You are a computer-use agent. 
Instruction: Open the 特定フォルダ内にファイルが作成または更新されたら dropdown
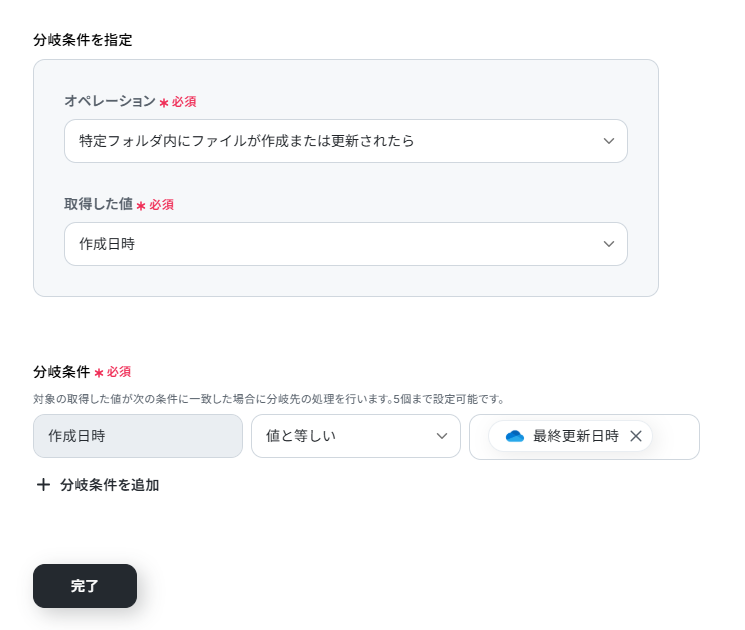point(346,141)
